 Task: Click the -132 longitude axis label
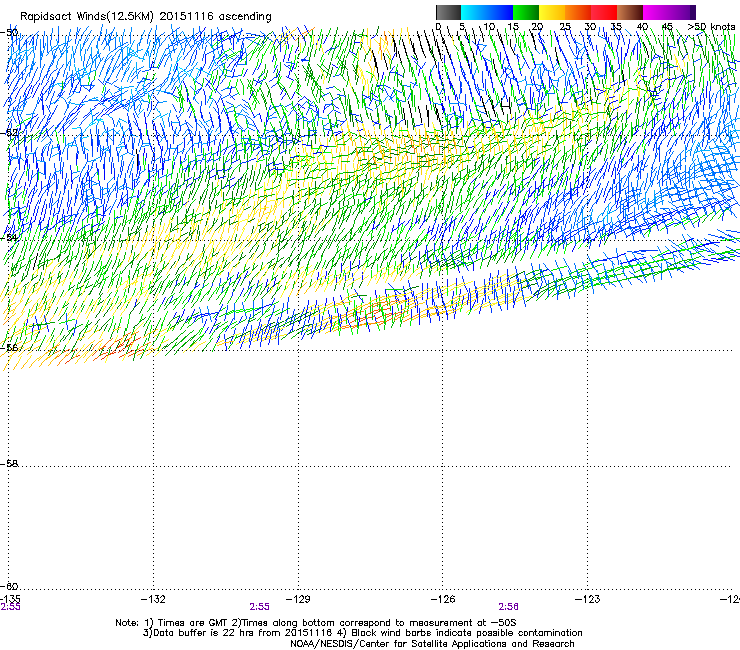(x=153, y=599)
